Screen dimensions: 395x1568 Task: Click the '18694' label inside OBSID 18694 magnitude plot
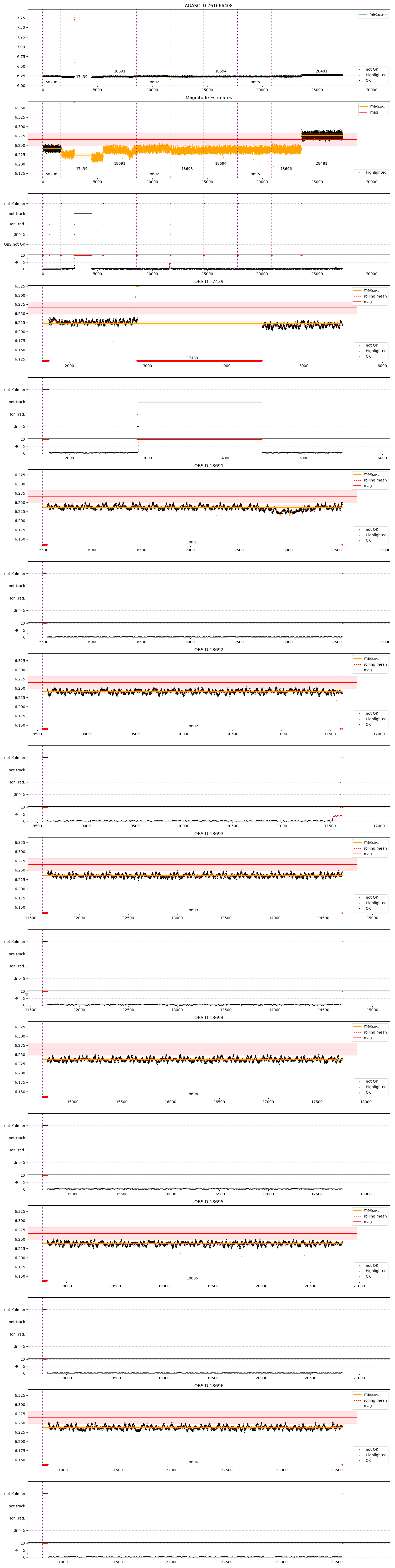[192, 1094]
